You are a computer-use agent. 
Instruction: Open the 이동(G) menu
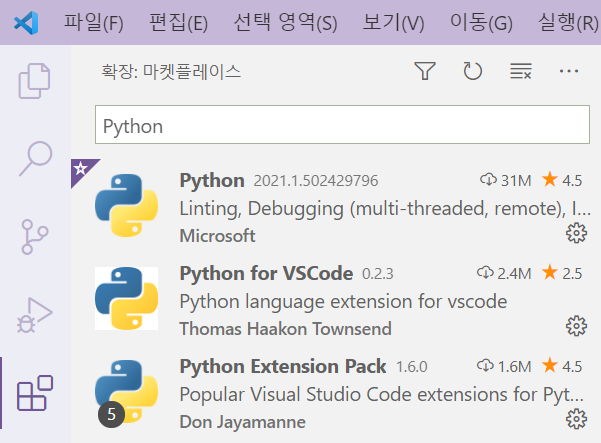point(481,23)
